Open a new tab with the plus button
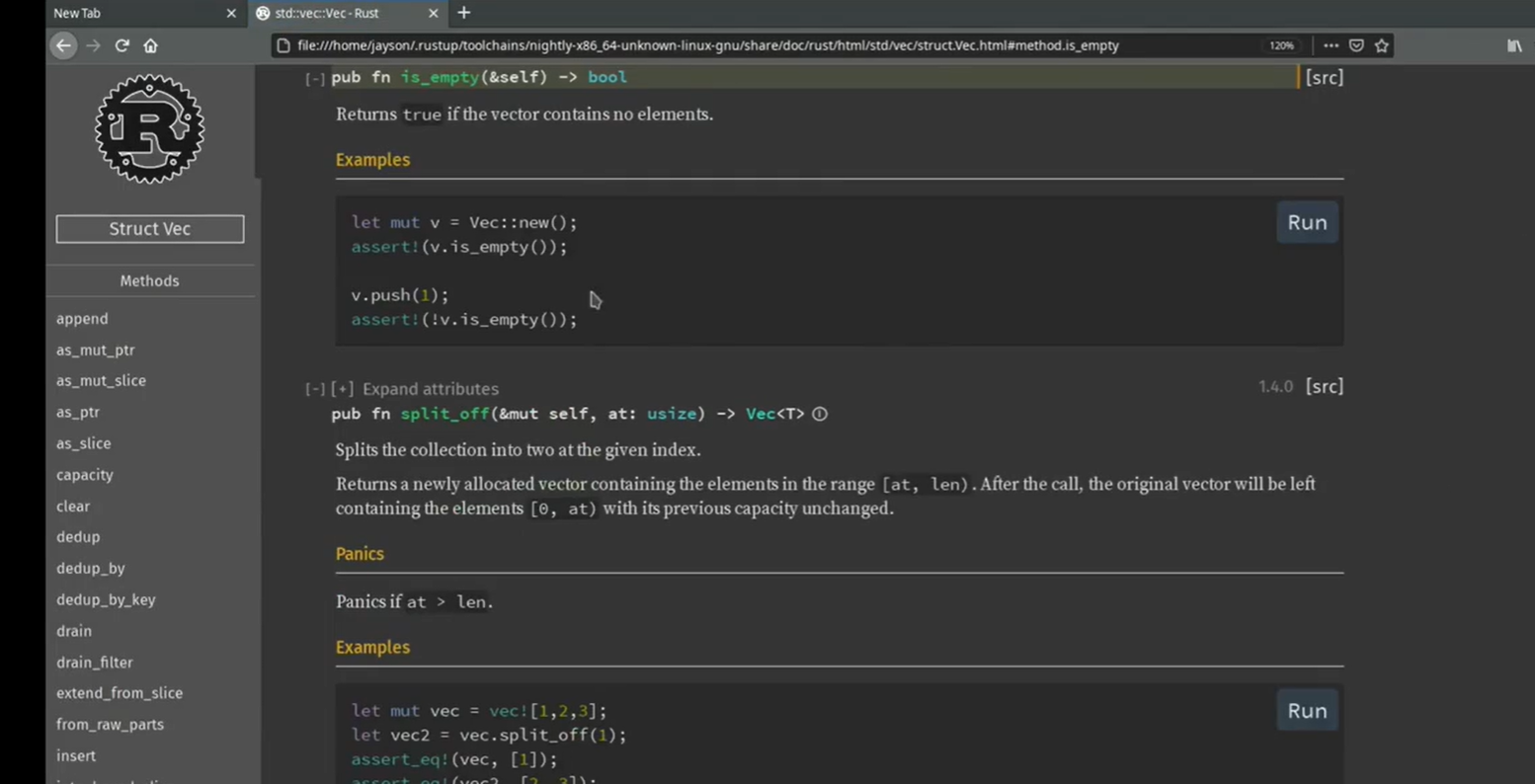 [x=463, y=13]
